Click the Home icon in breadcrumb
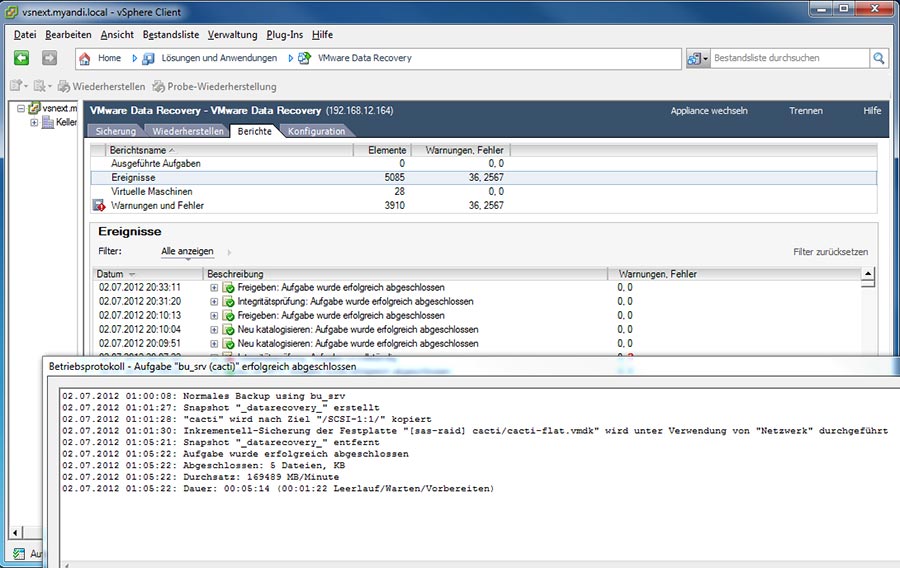900x568 pixels. pyautogui.click(x=84, y=59)
